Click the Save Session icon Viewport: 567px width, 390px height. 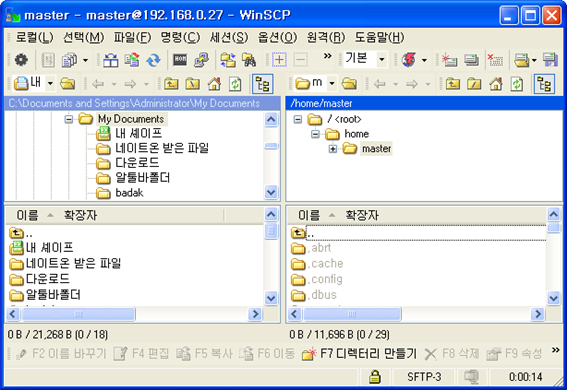click(551, 60)
